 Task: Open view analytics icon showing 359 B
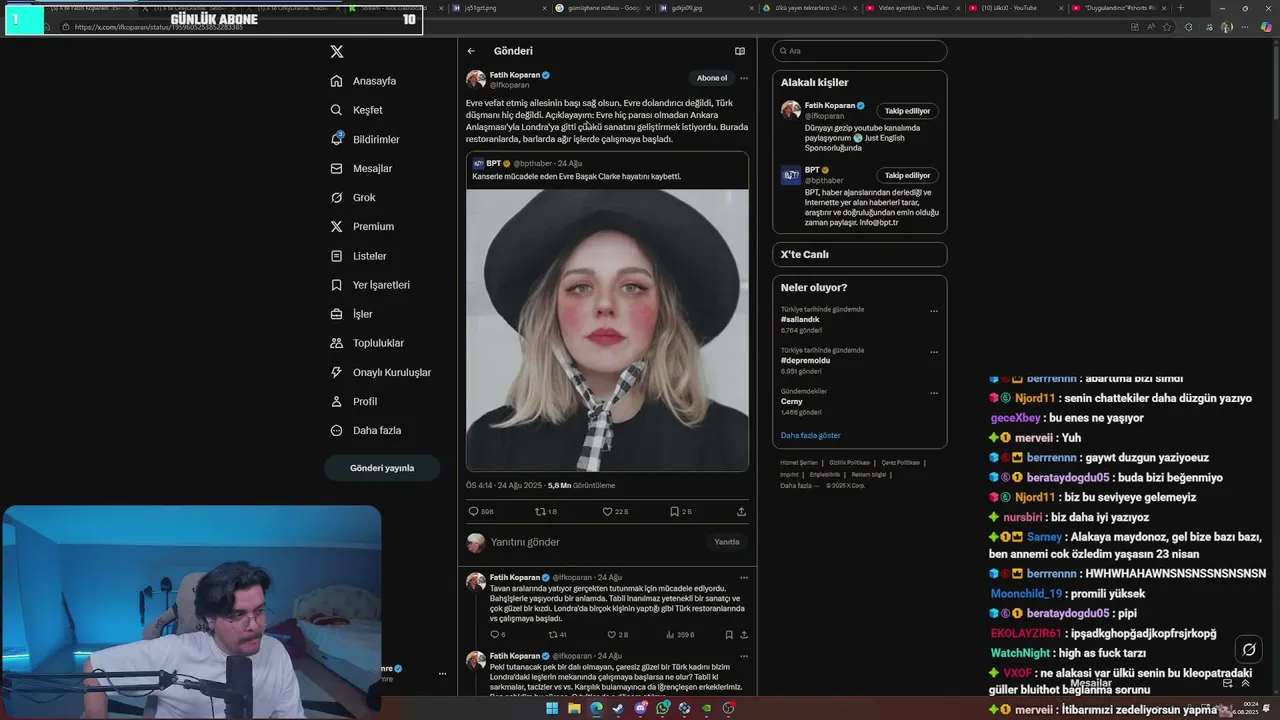coord(671,634)
